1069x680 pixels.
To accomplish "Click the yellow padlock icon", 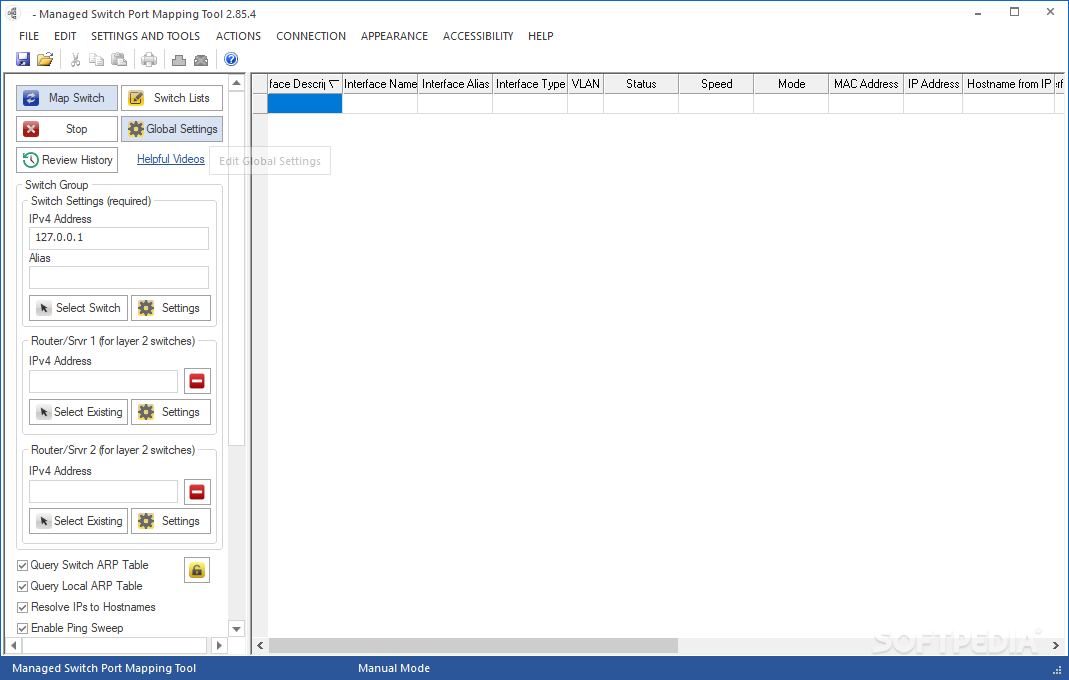I will [x=197, y=570].
